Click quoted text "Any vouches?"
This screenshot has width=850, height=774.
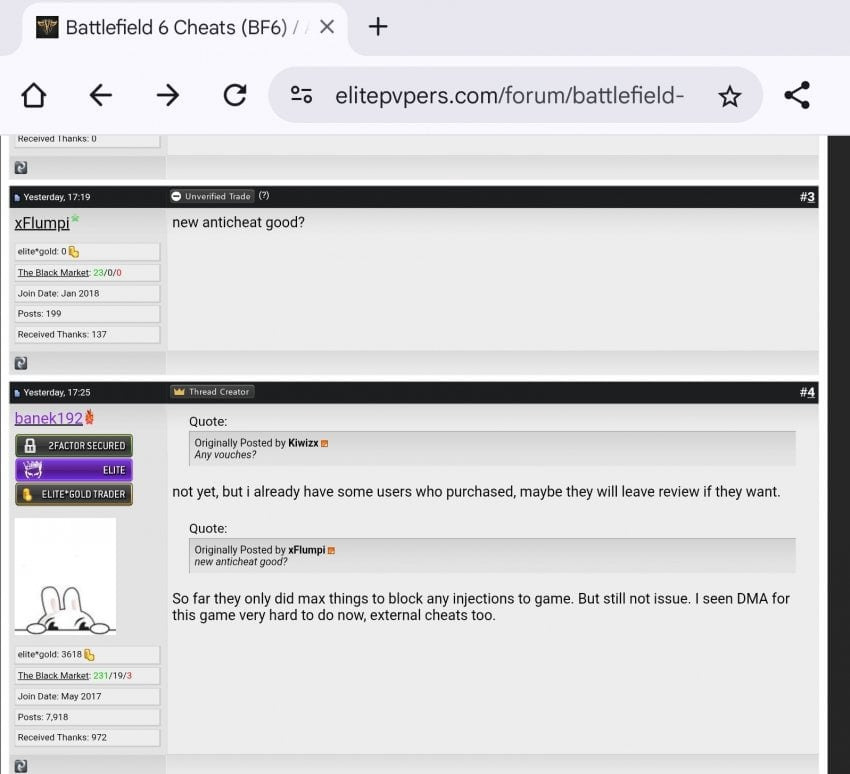(x=225, y=455)
